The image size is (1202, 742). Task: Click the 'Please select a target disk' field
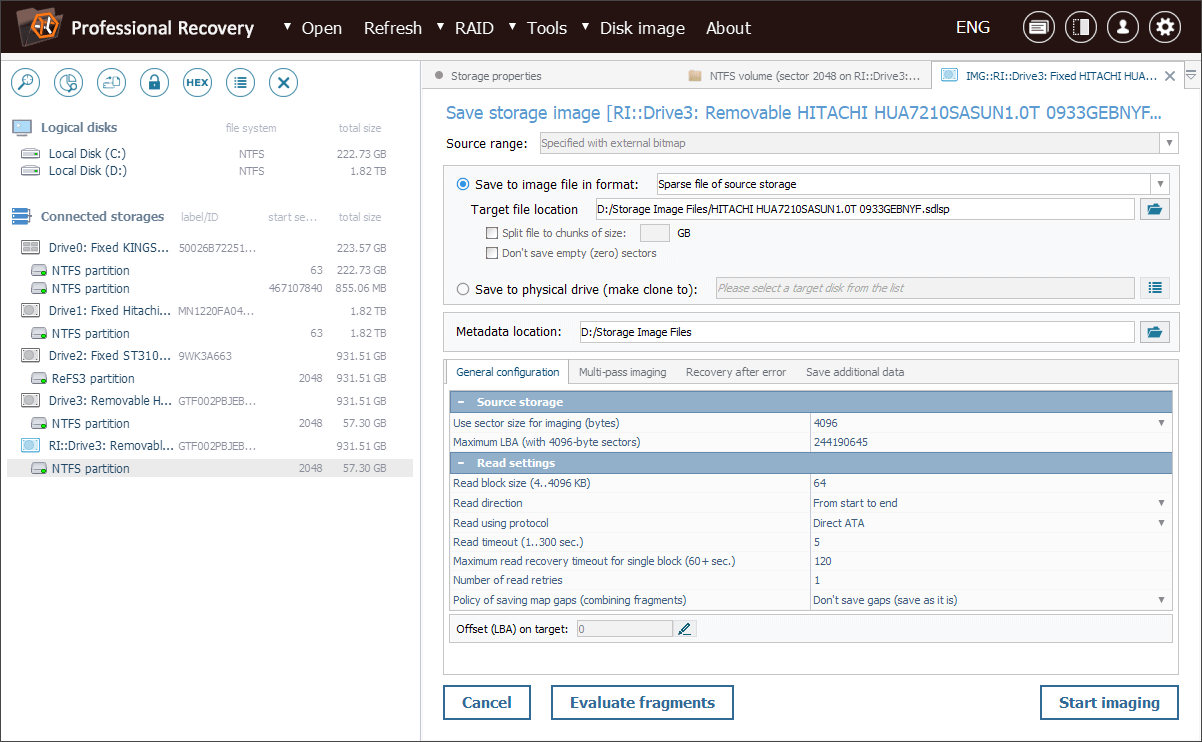pyautogui.click(x=925, y=288)
